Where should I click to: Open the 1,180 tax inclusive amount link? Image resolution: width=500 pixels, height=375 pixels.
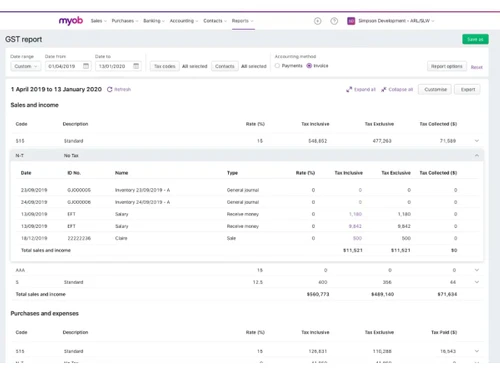(x=355, y=214)
